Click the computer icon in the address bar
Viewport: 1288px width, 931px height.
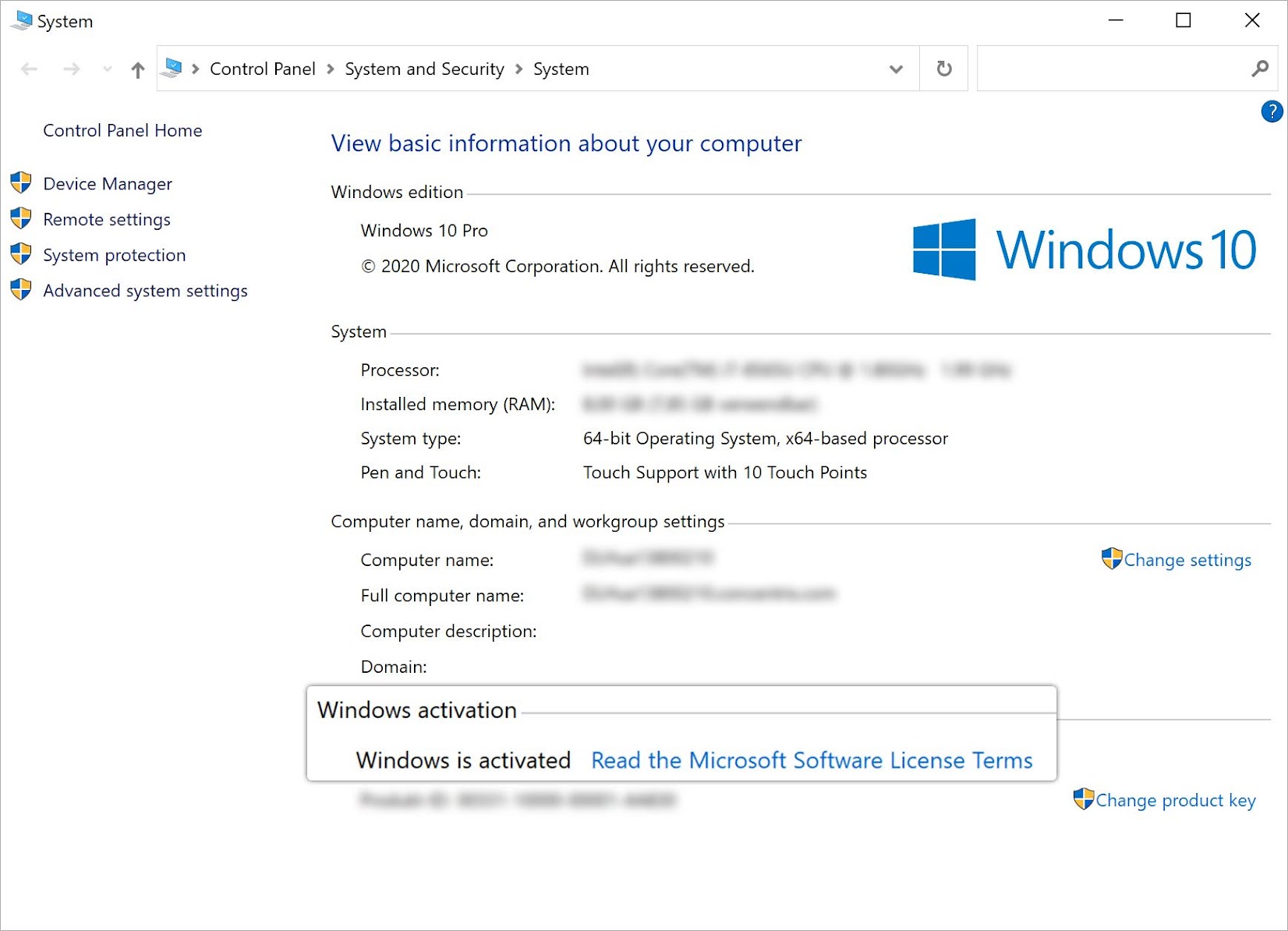172,69
